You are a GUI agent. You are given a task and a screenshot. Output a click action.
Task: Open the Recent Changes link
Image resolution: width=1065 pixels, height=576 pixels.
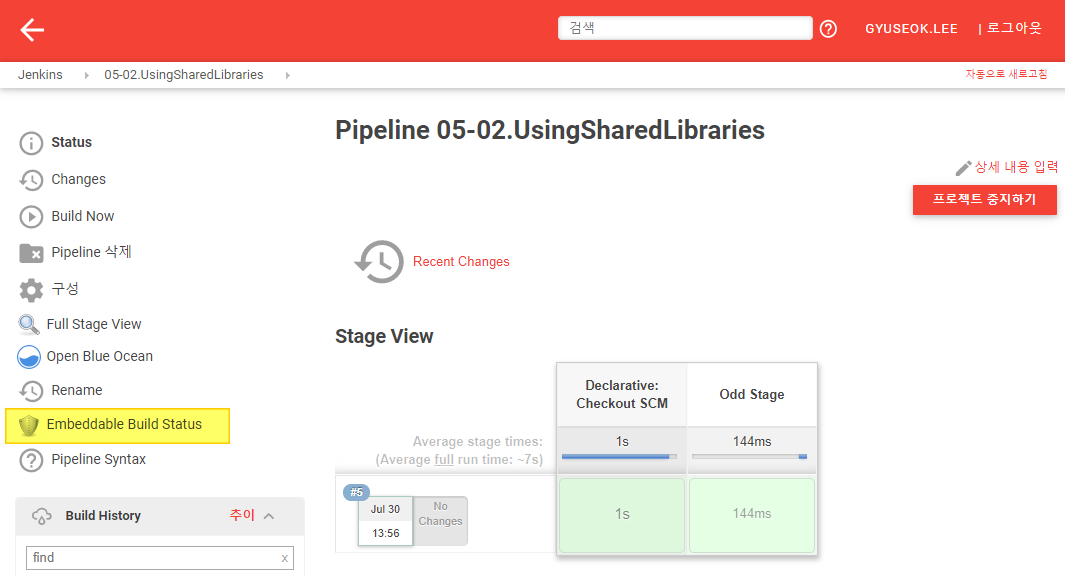click(x=461, y=262)
